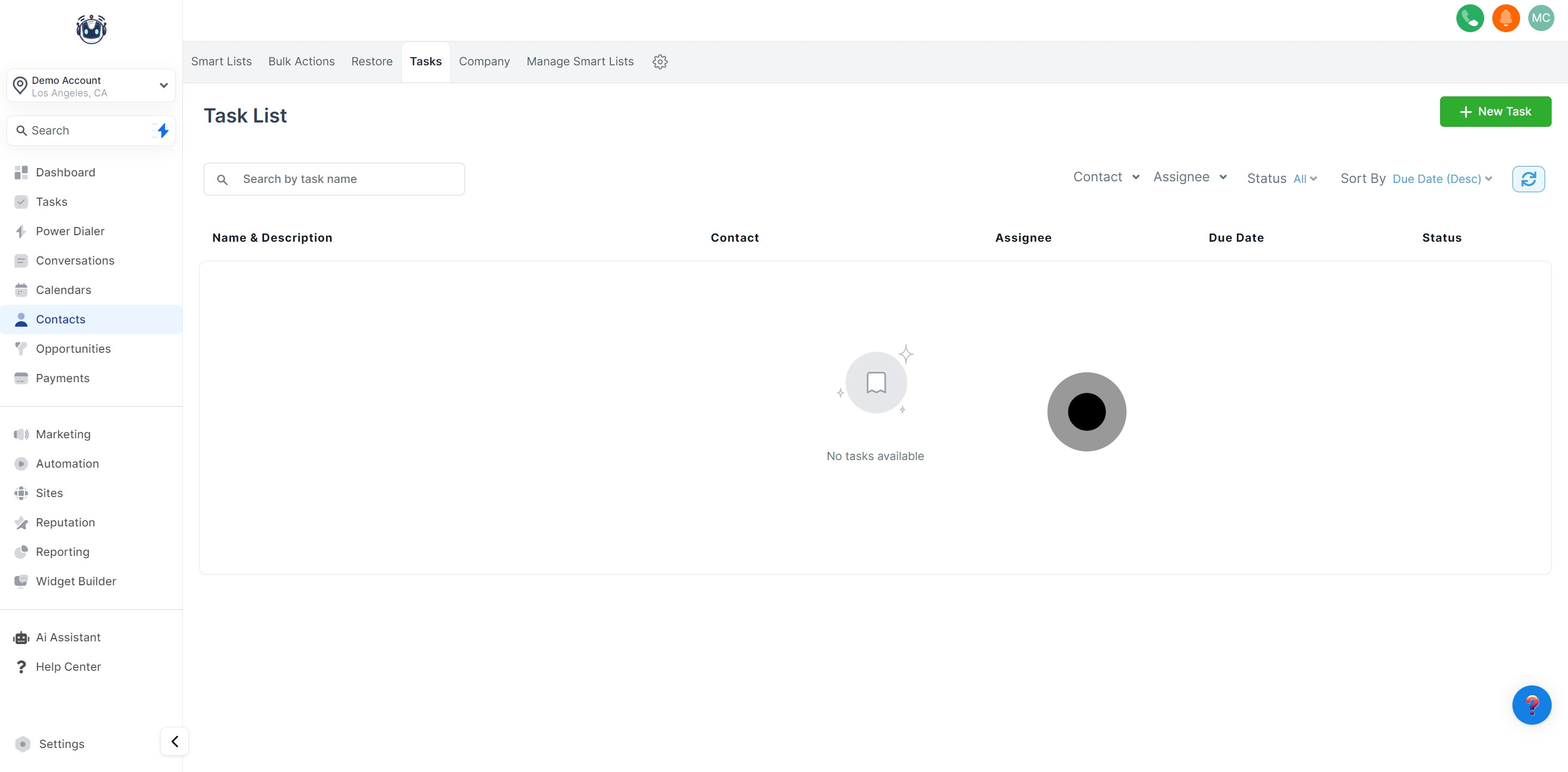The image size is (1568, 772).
Task: Change Sort By Due Date (Desc)
Action: [x=1441, y=179]
